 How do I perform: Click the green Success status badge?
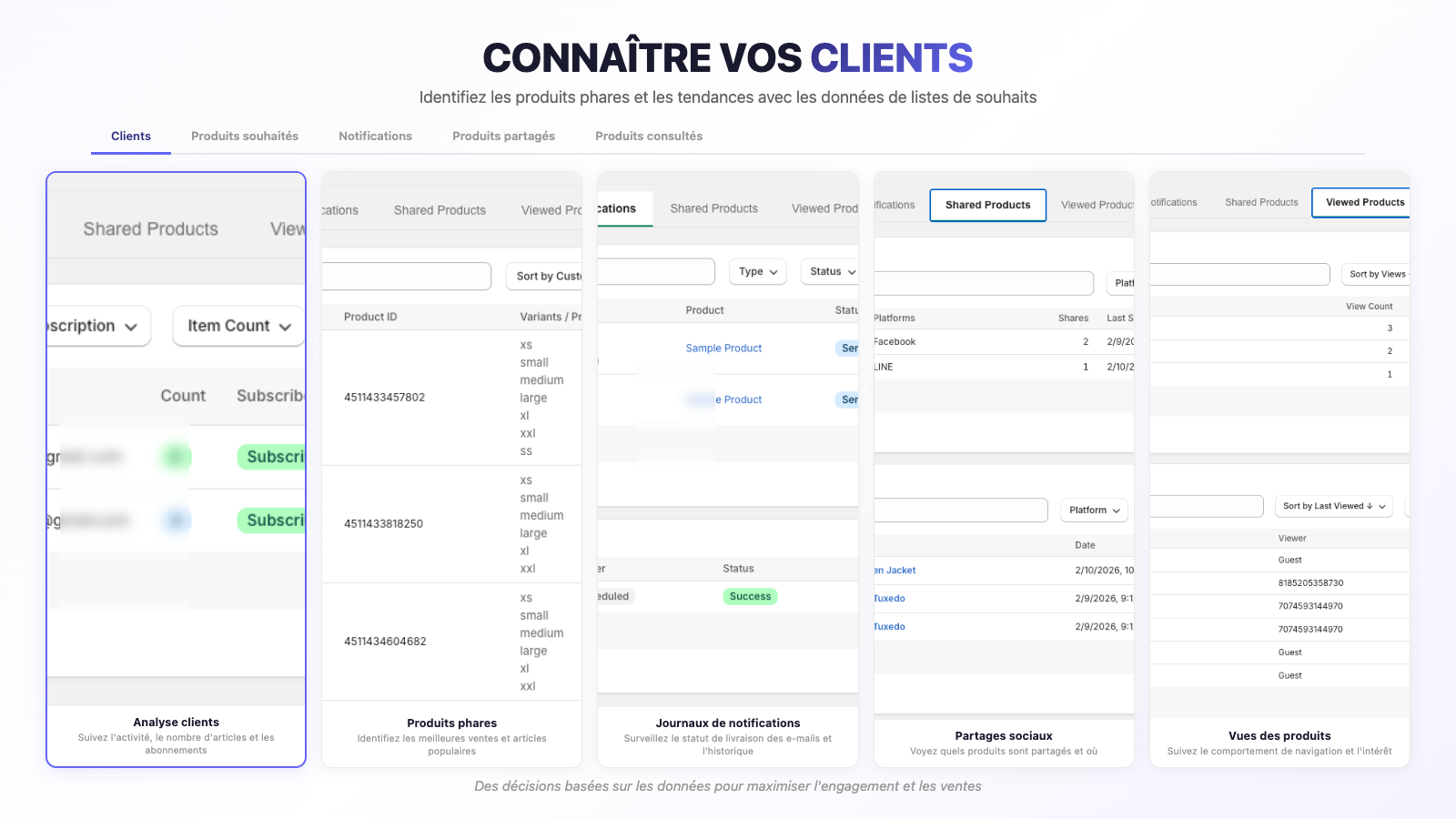click(750, 597)
